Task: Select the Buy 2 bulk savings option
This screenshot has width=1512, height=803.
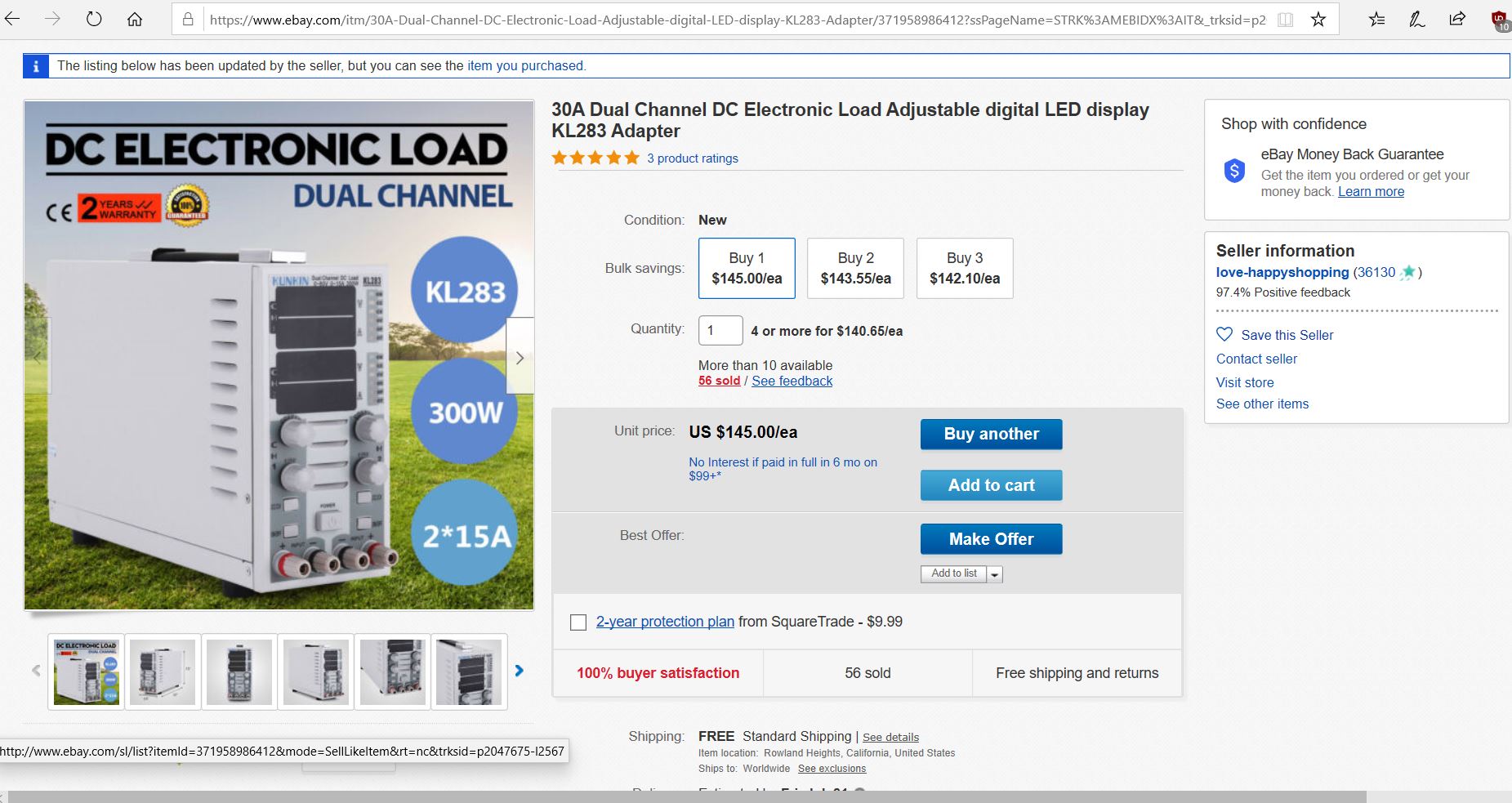Action: pyautogui.click(x=855, y=268)
